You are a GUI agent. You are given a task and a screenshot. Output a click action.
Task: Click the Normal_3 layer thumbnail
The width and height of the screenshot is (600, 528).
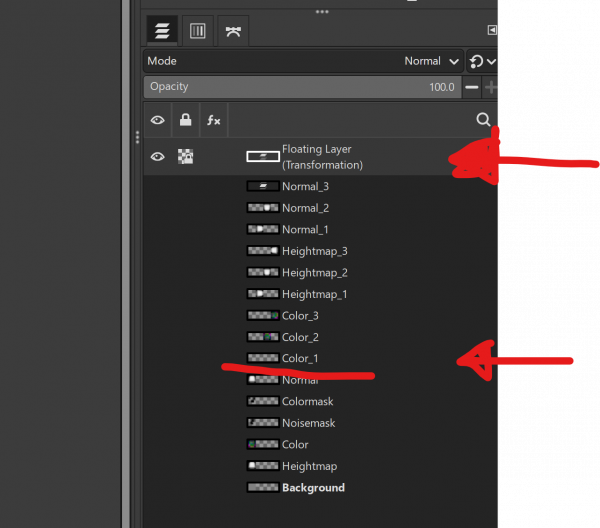[263, 186]
